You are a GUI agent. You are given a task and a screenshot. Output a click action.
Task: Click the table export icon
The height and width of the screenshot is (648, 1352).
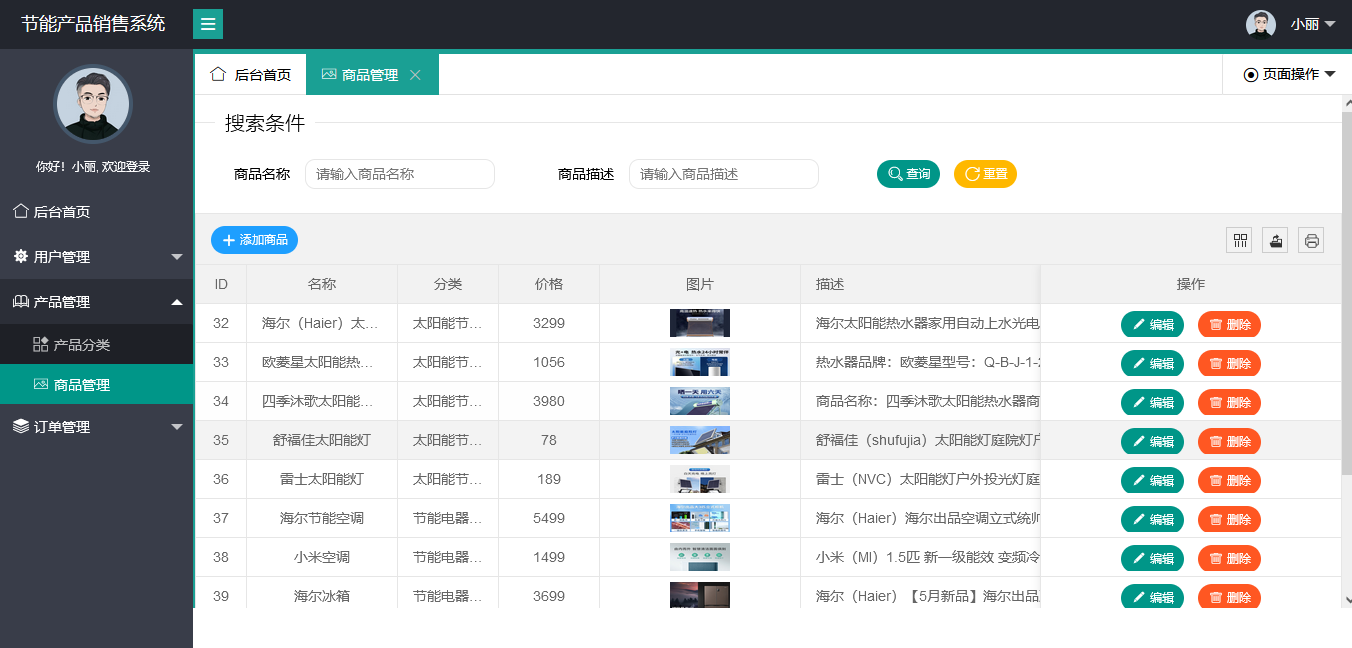[x=1275, y=240]
